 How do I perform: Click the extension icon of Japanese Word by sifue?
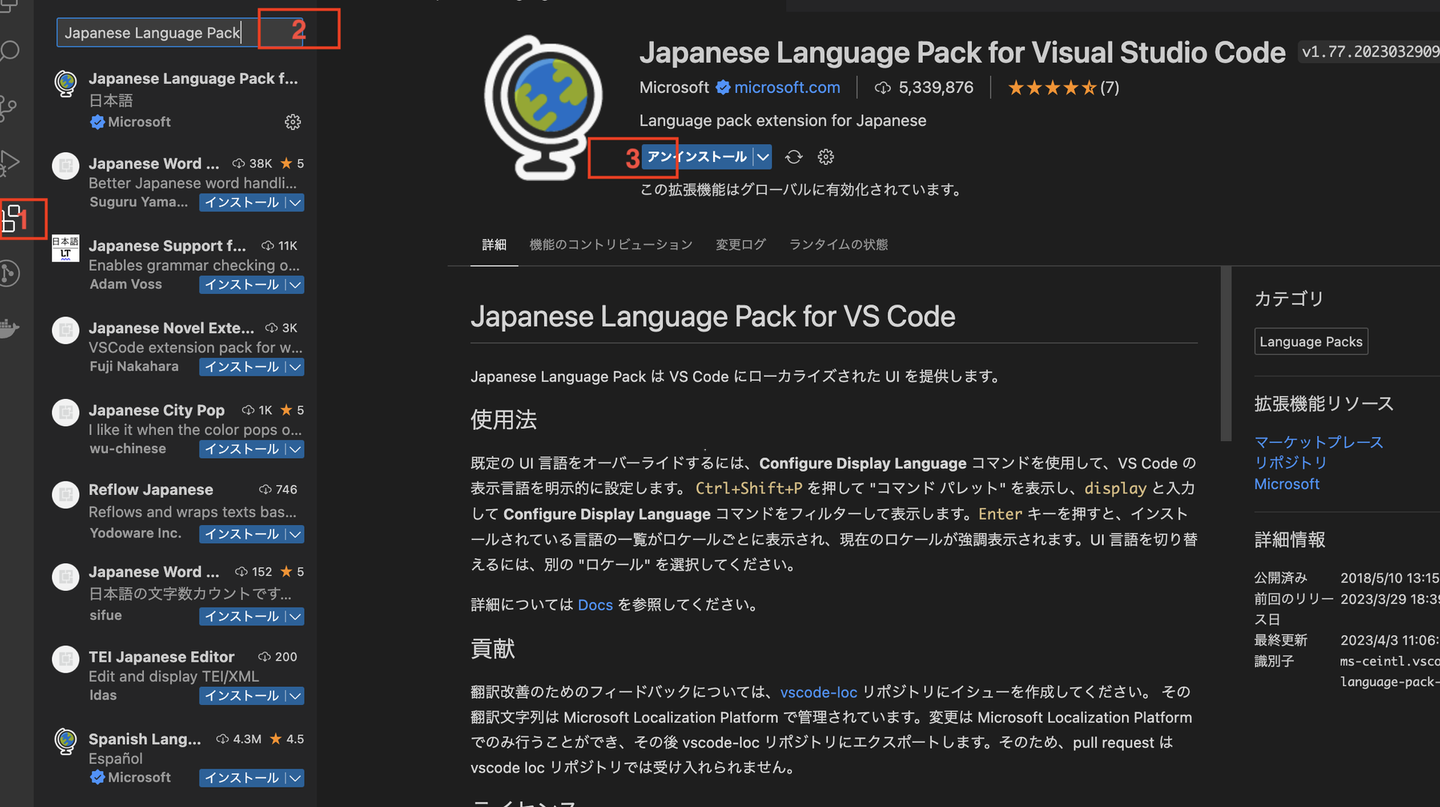tap(66, 576)
